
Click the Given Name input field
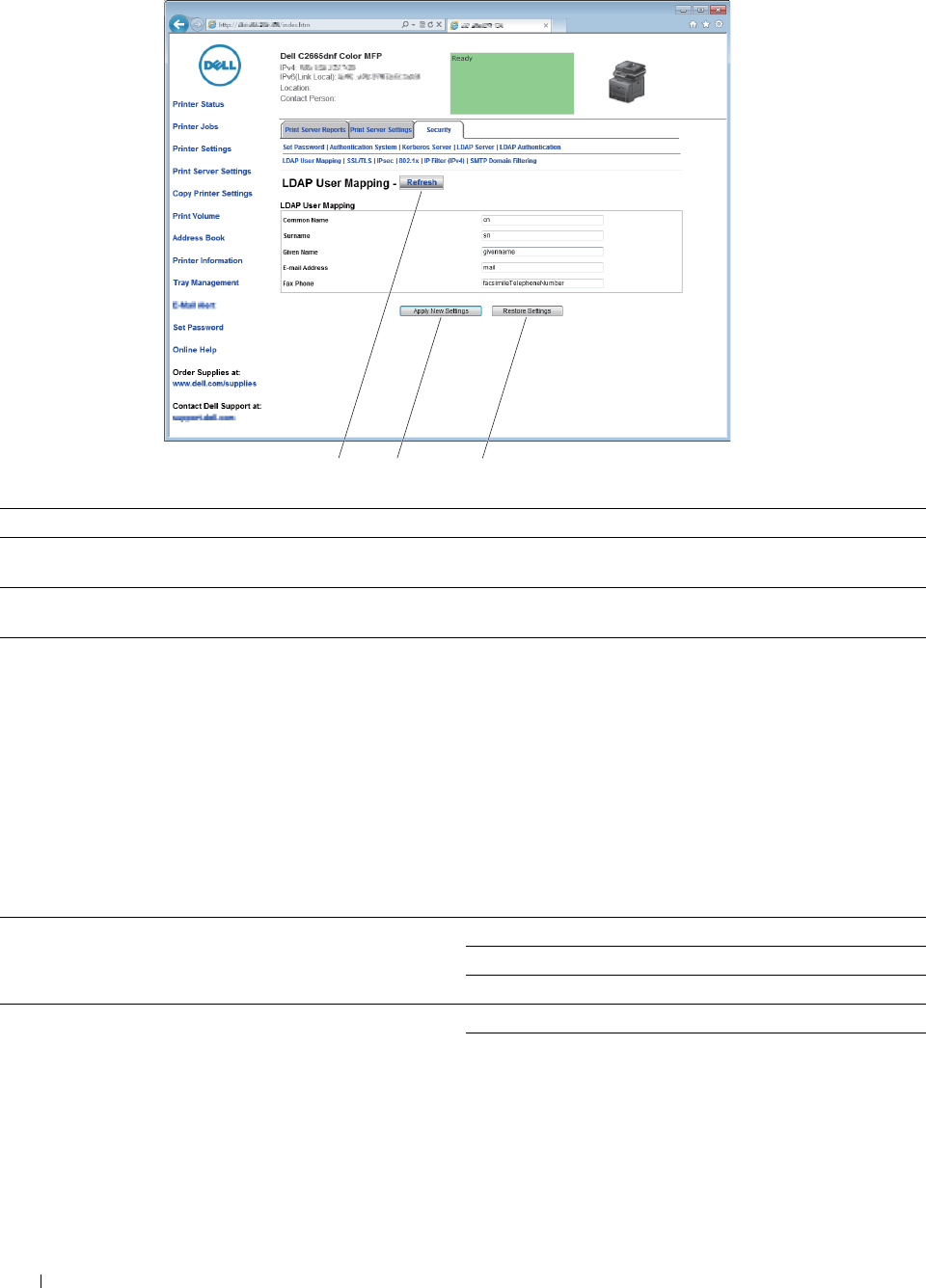coord(542,252)
